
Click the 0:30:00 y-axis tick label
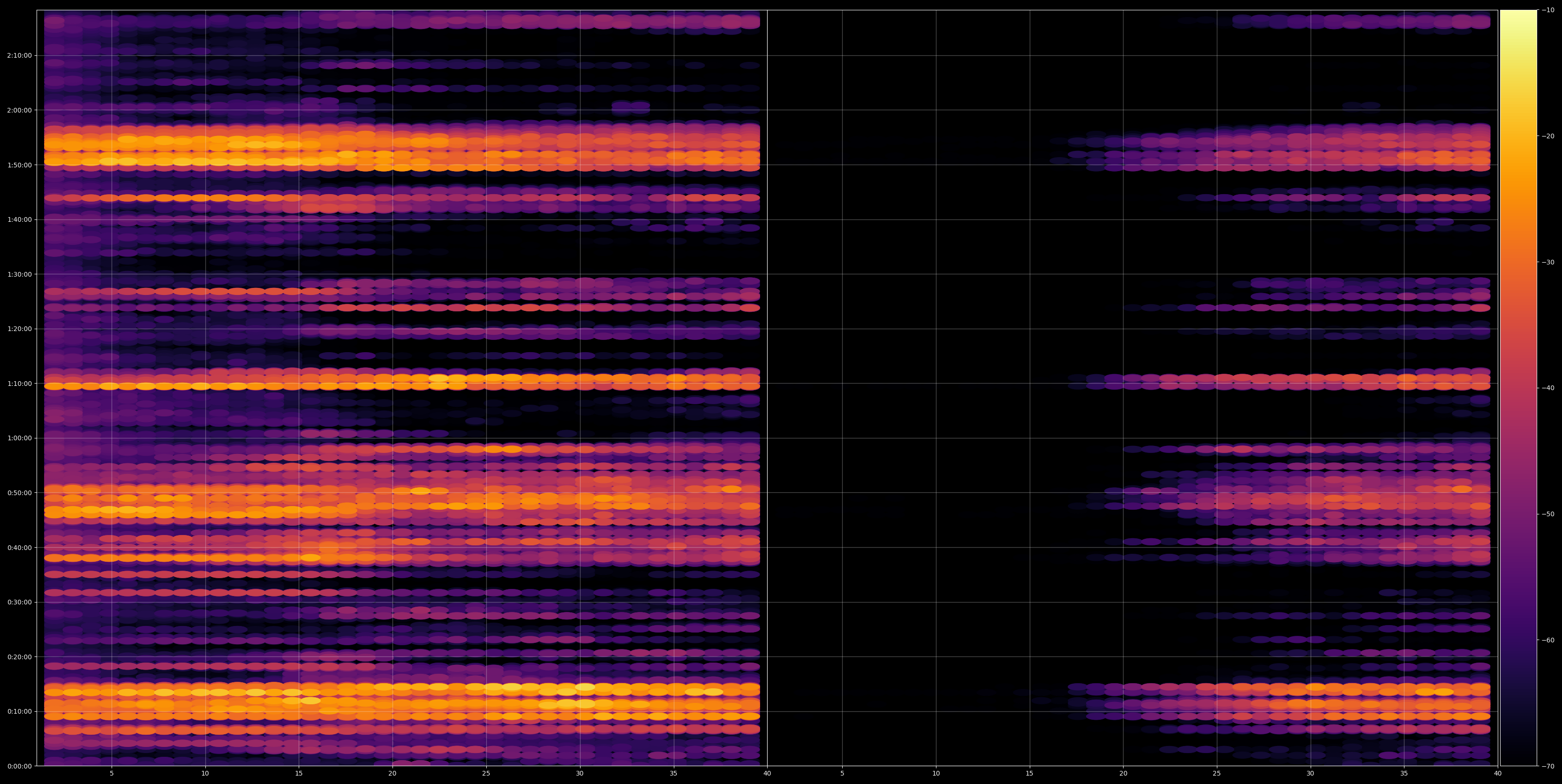(x=19, y=602)
